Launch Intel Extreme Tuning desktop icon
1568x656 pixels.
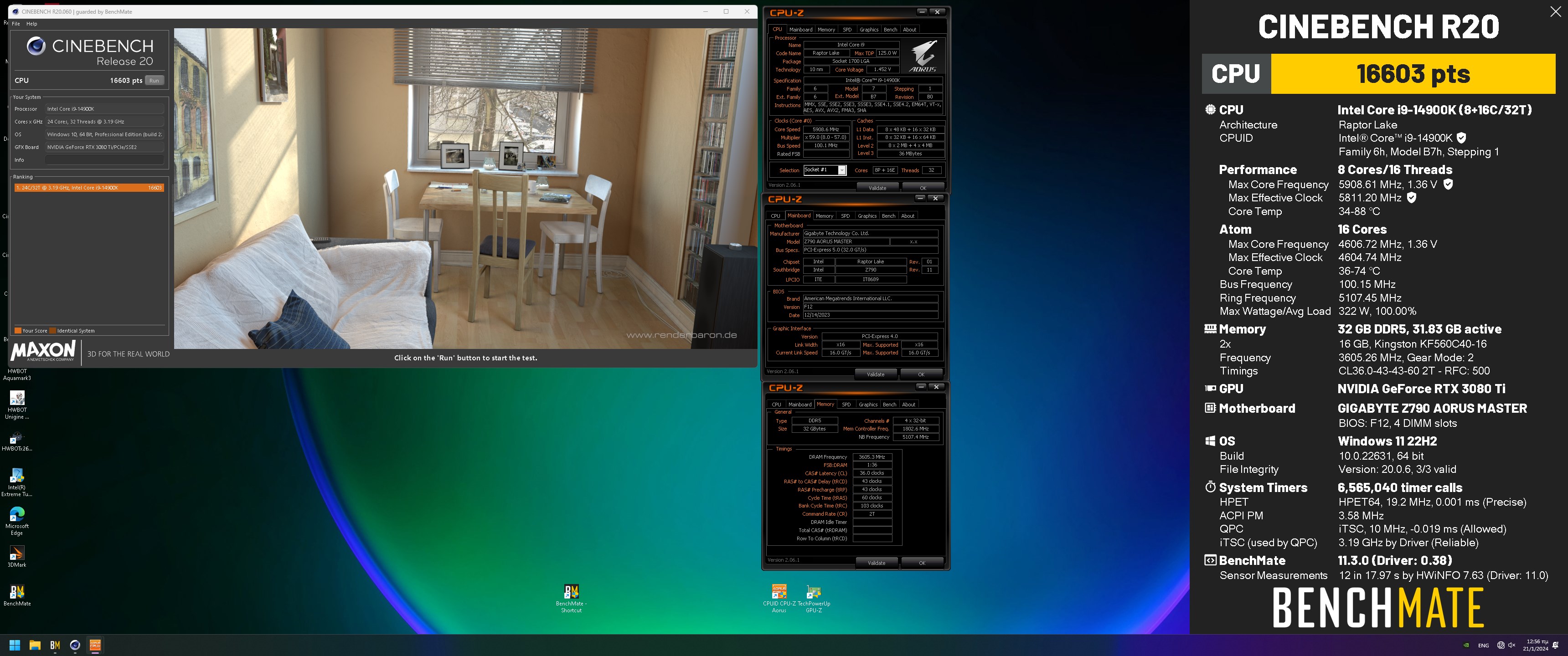coord(17,482)
